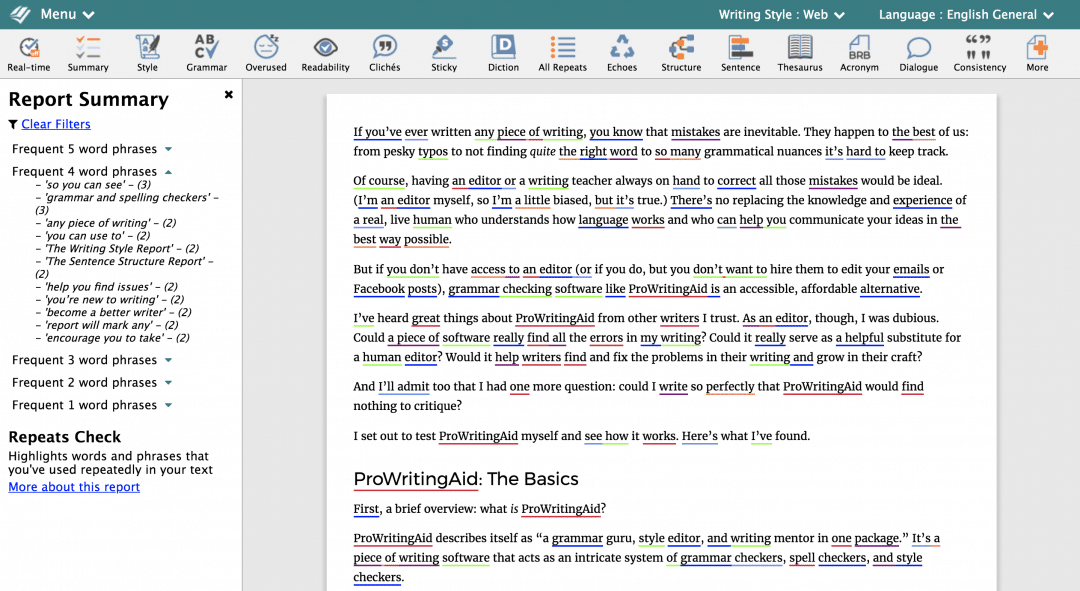Open the 'More about this report' link
Image resolution: width=1080 pixels, height=591 pixels.
(x=74, y=486)
